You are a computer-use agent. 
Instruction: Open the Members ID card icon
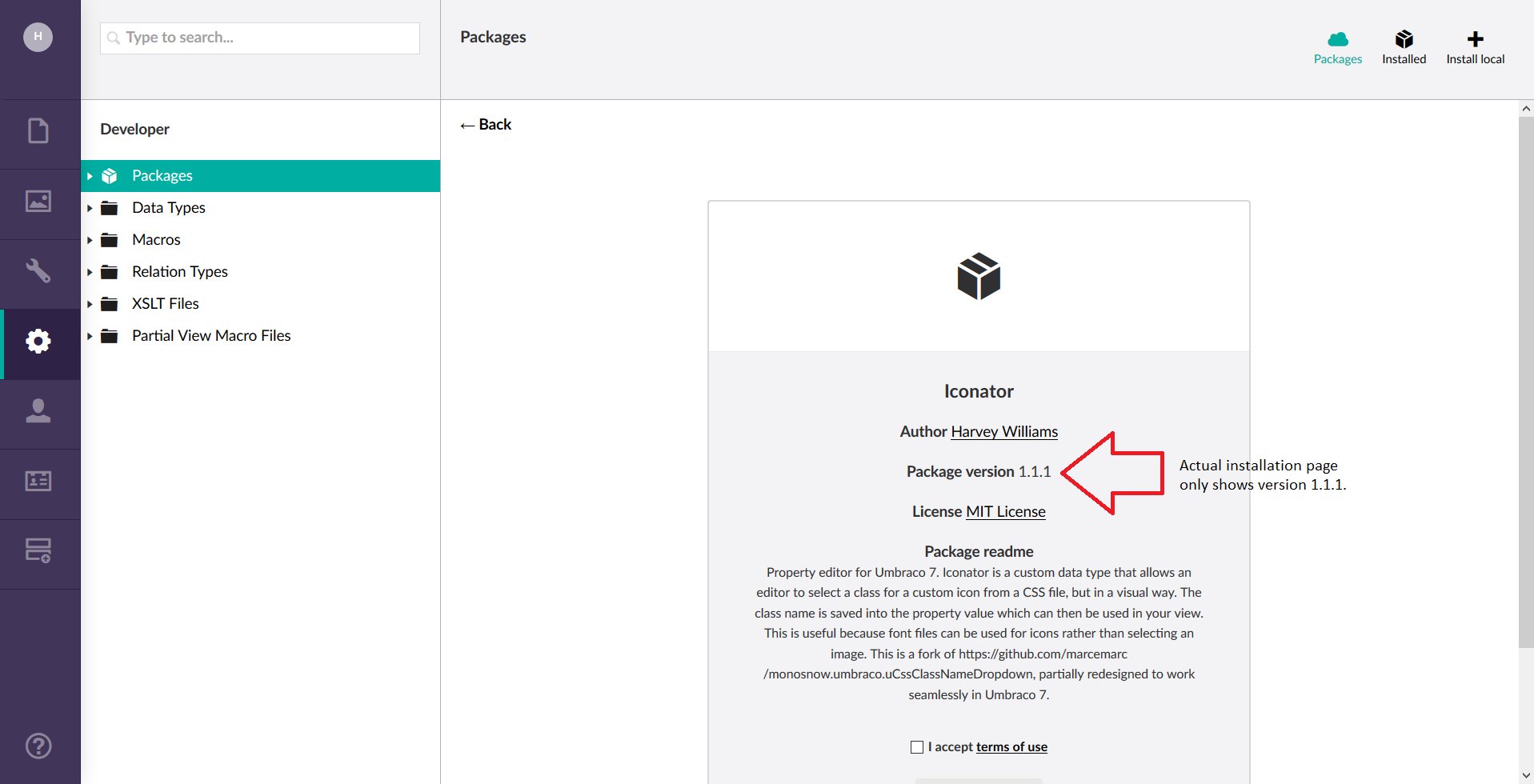38,481
